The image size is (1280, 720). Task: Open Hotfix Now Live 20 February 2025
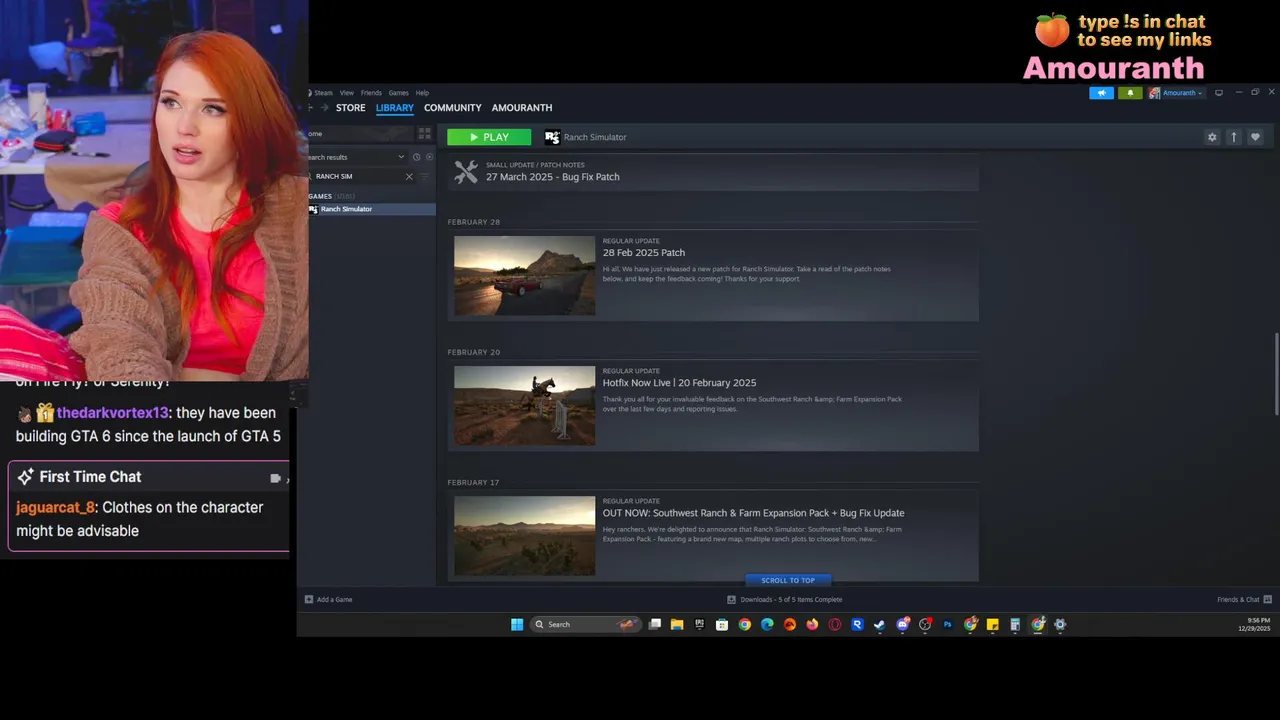tap(679, 383)
